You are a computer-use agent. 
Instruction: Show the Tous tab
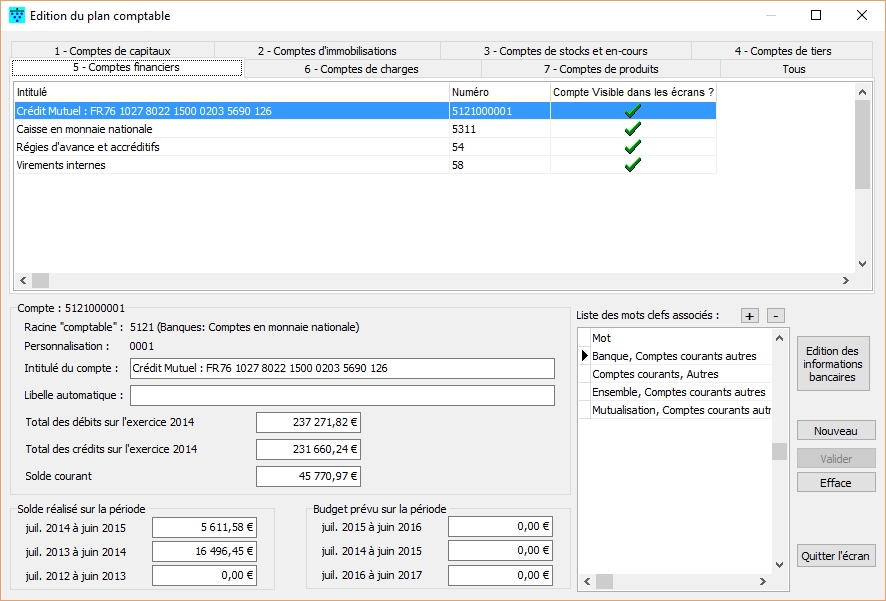(793, 69)
